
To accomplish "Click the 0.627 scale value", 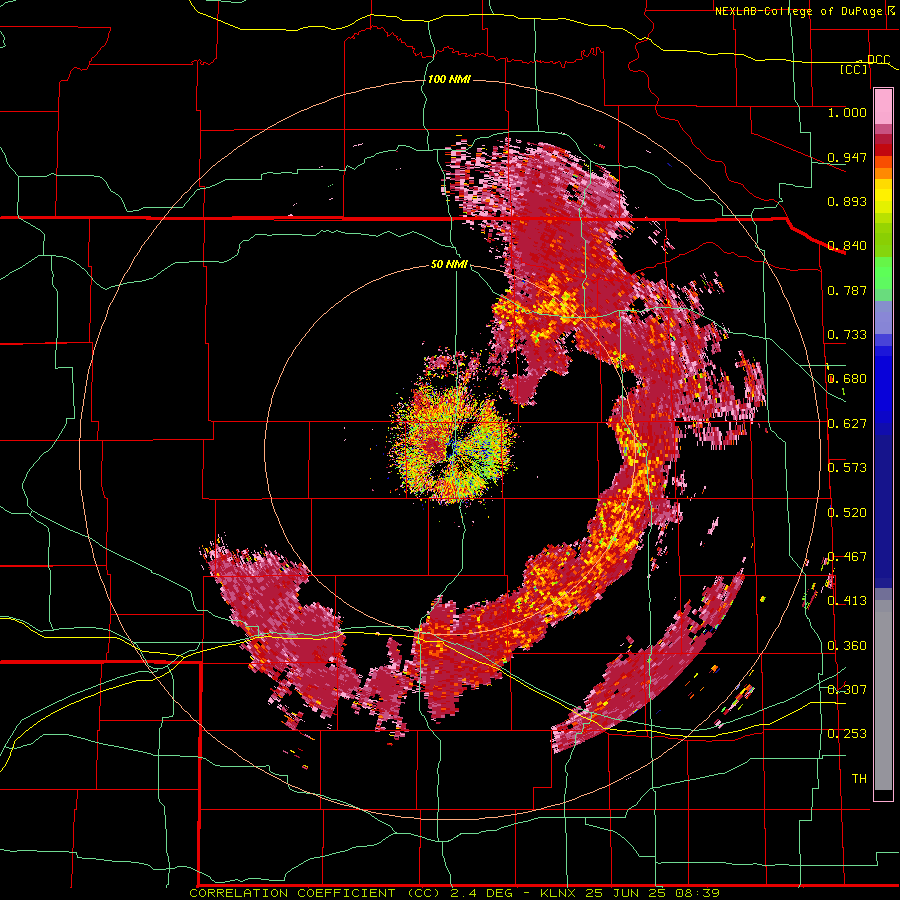I will pos(847,424).
